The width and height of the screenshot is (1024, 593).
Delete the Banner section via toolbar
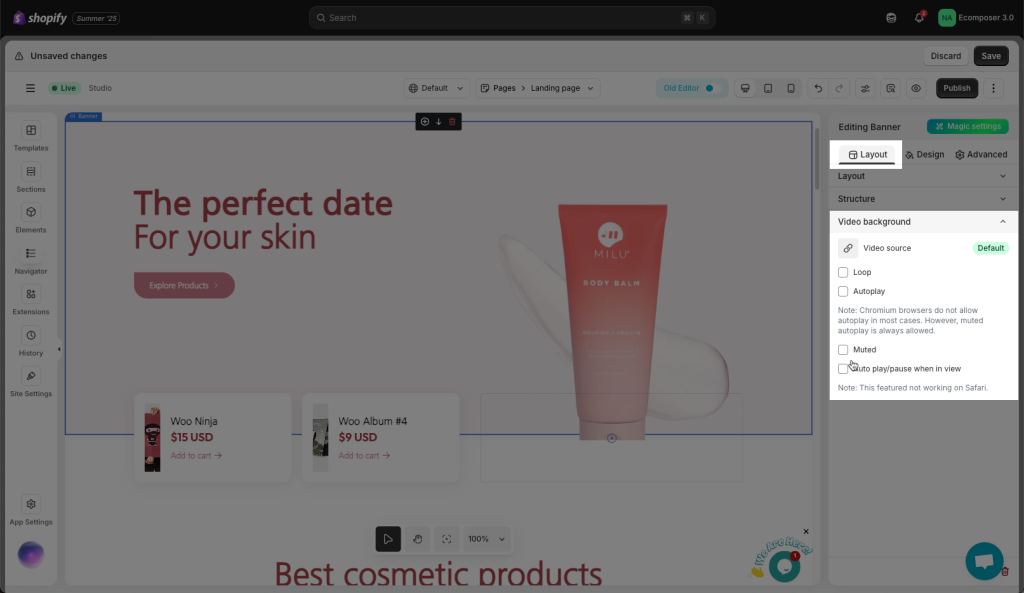tap(452, 121)
